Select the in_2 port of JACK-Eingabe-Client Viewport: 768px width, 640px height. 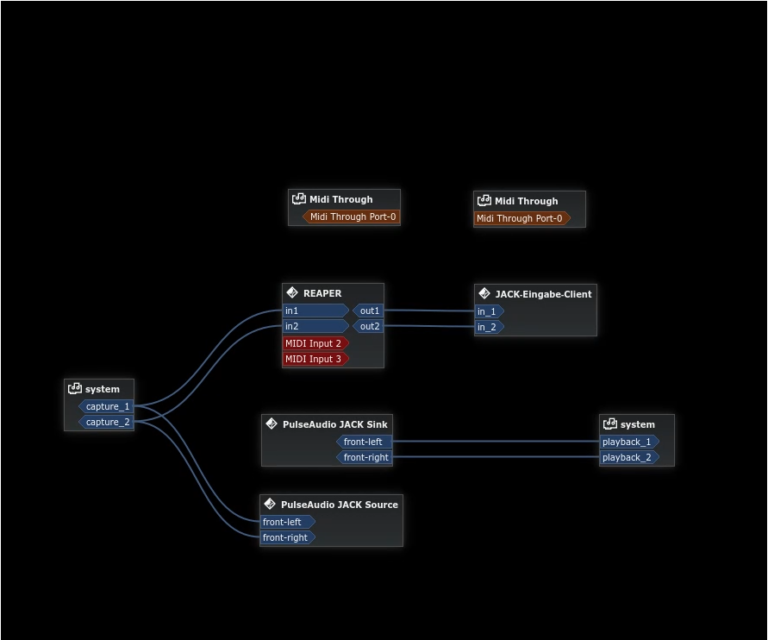pos(489,327)
